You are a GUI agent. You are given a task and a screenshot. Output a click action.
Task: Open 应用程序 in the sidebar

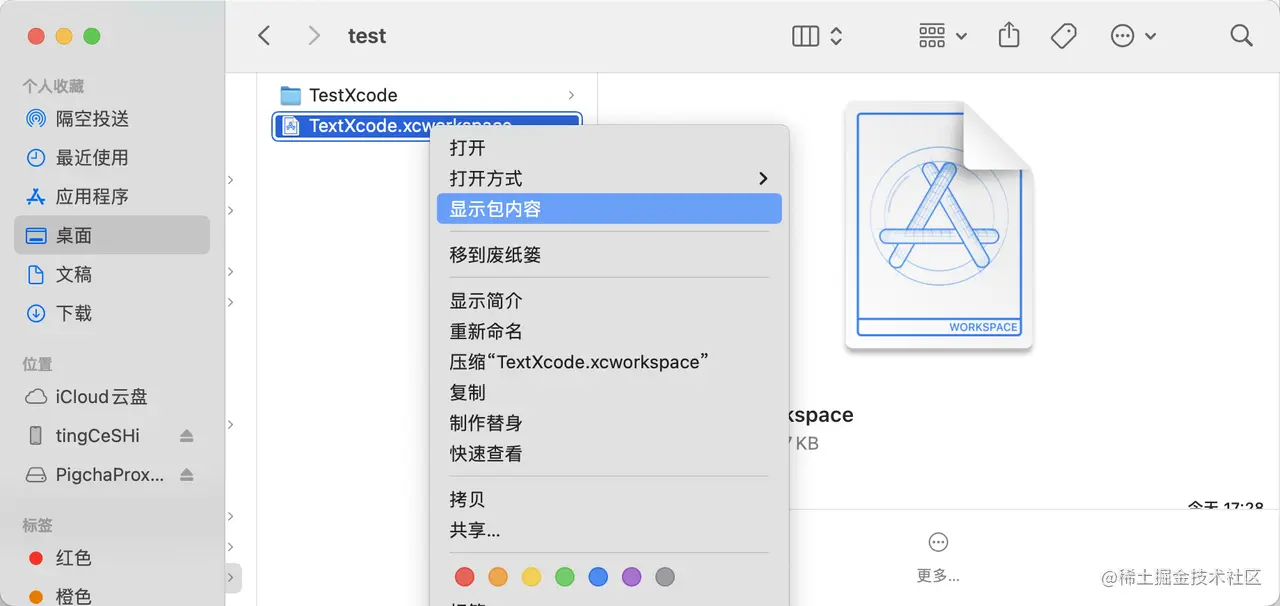click(x=112, y=197)
